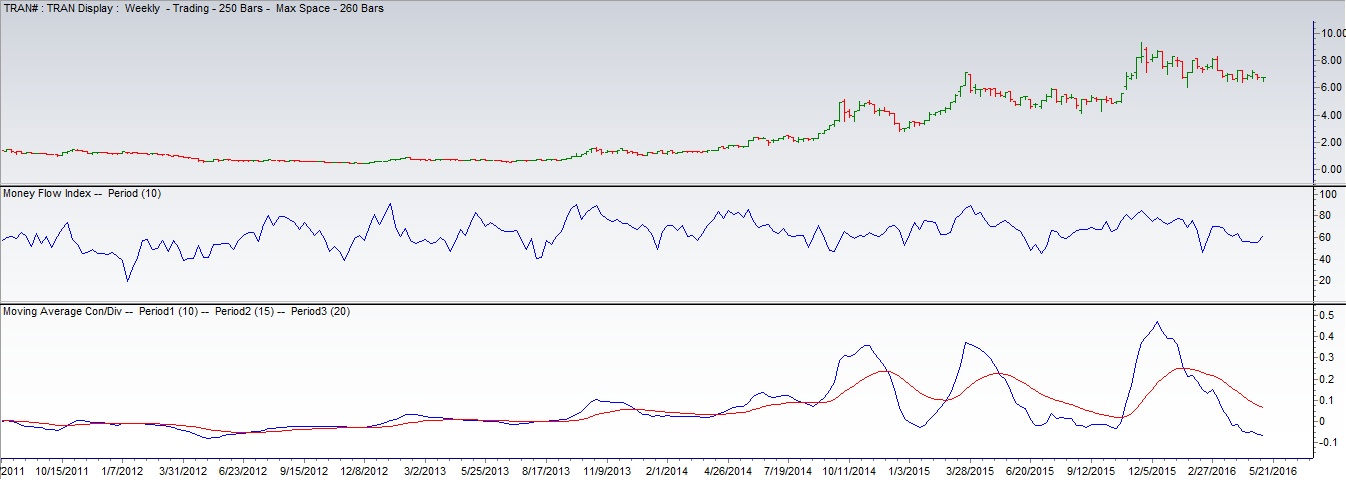
Task: Select 40 on the Money Flow Index axis
Action: click(x=1327, y=259)
